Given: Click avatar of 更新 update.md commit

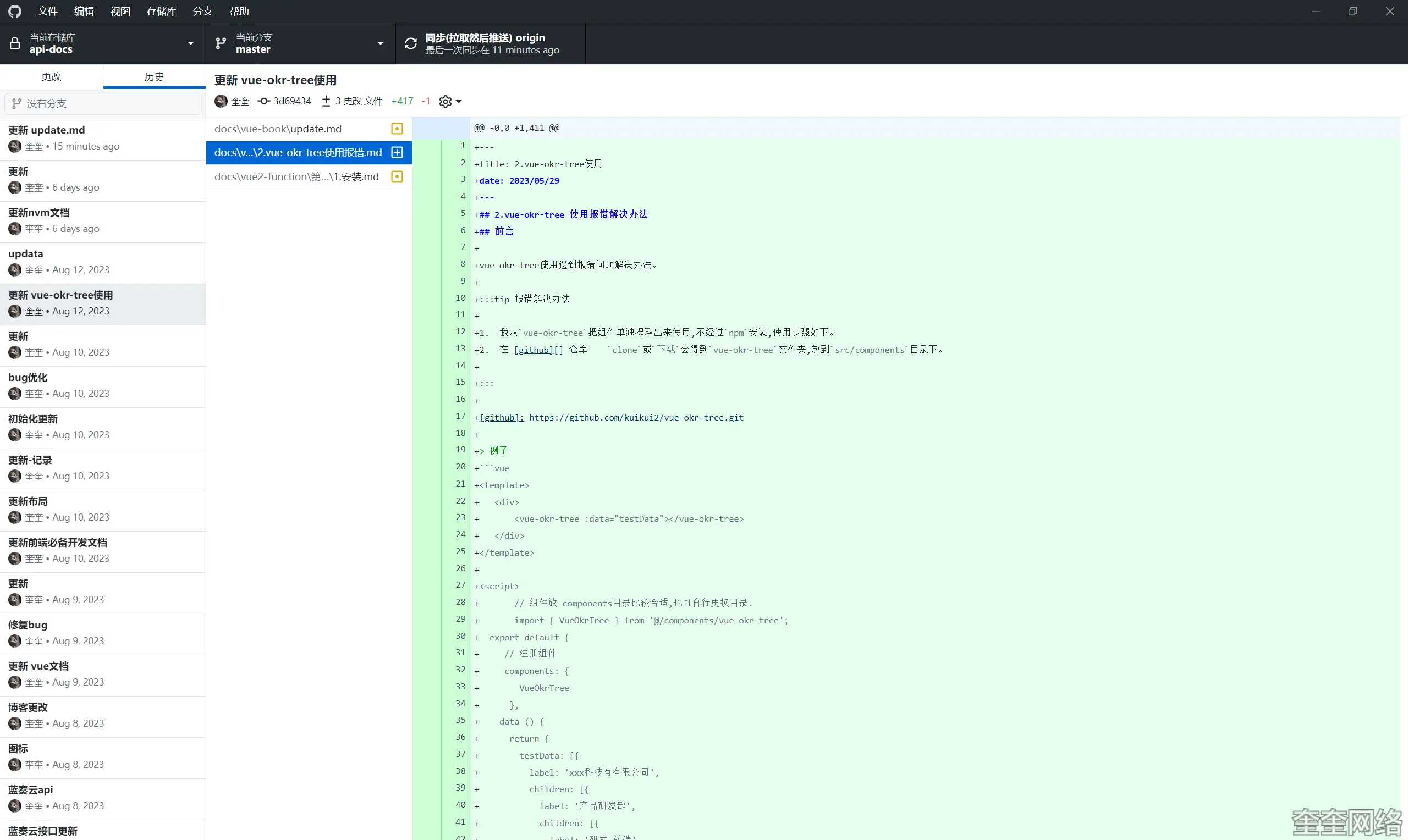Looking at the screenshot, I should [x=15, y=147].
